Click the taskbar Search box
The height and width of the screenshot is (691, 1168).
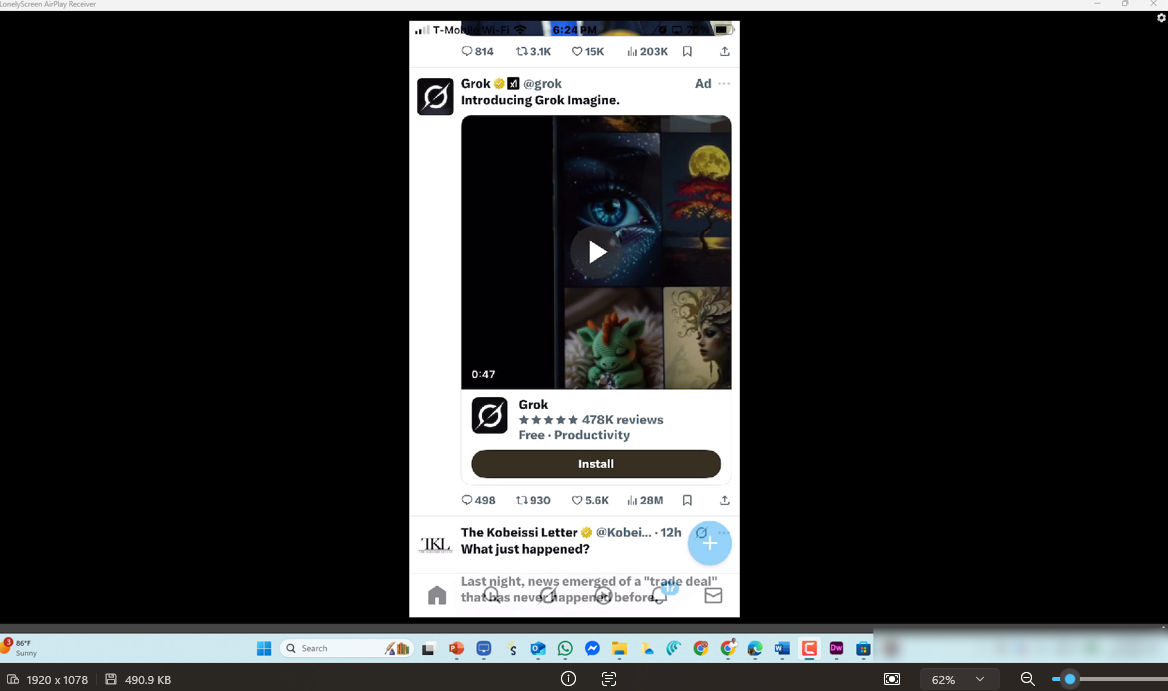(x=347, y=649)
